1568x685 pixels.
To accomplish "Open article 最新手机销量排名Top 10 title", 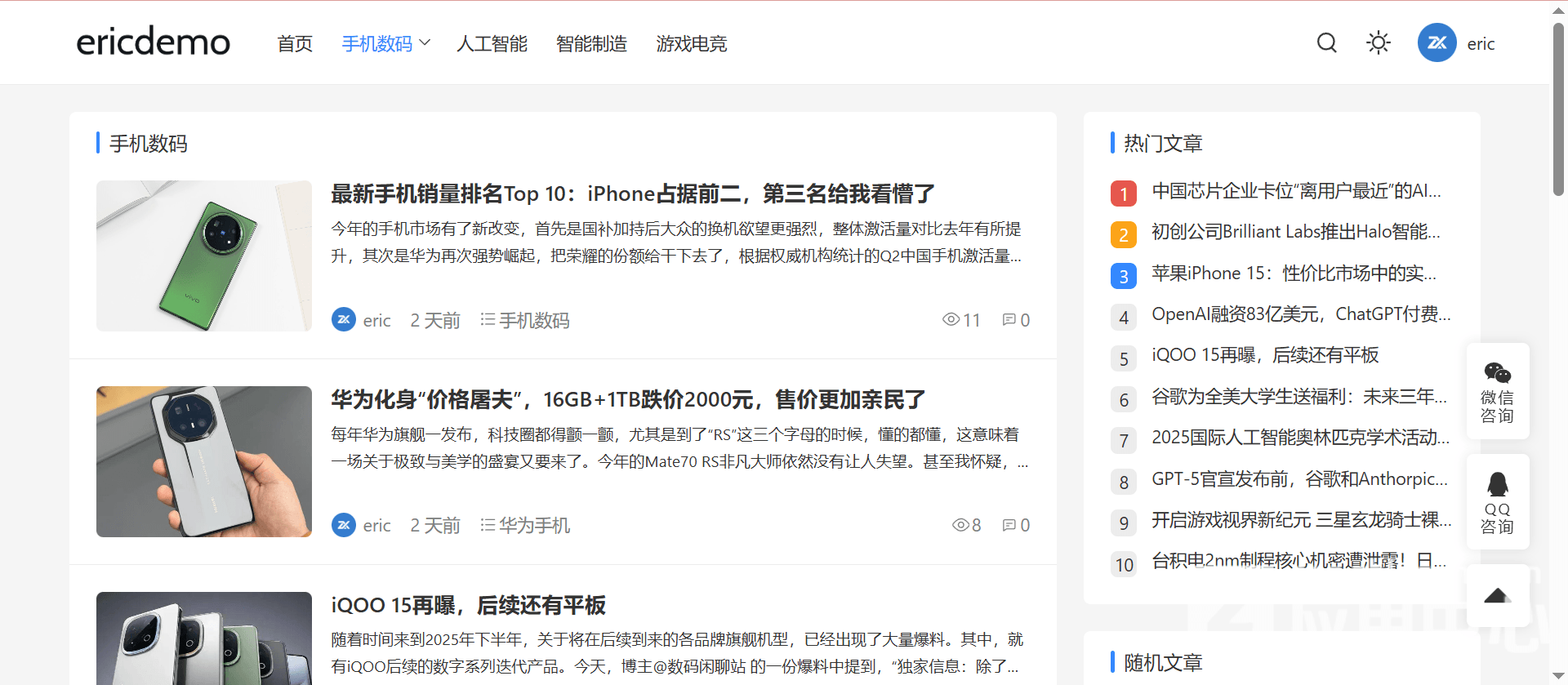I will [x=633, y=193].
